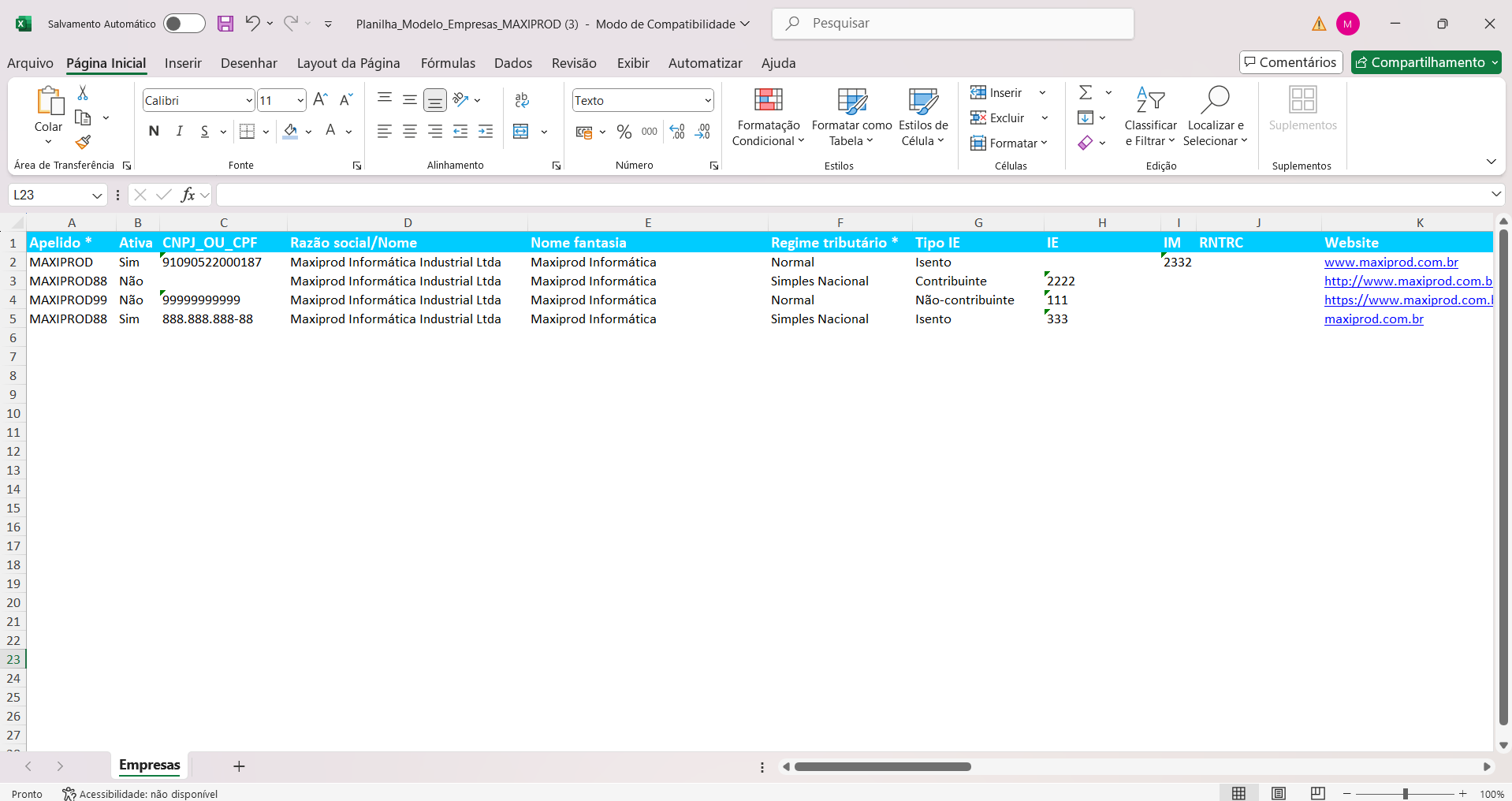Toggle the Salvamento Automático switch
This screenshot has height=801, width=1512.
[184, 24]
